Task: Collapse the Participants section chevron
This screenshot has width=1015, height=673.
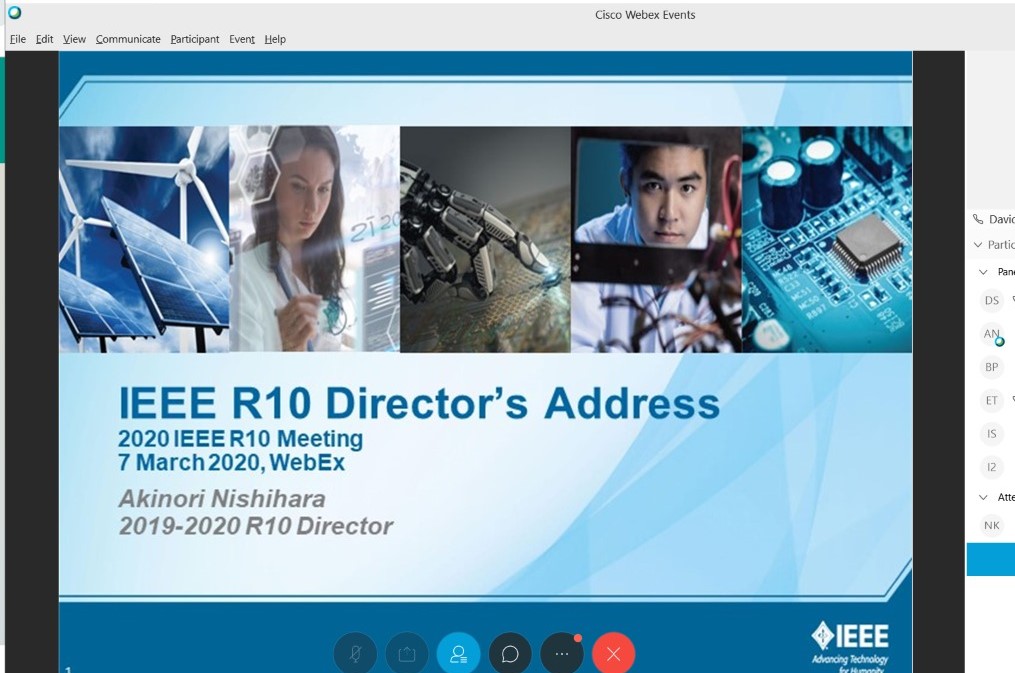Action: (977, 245)
